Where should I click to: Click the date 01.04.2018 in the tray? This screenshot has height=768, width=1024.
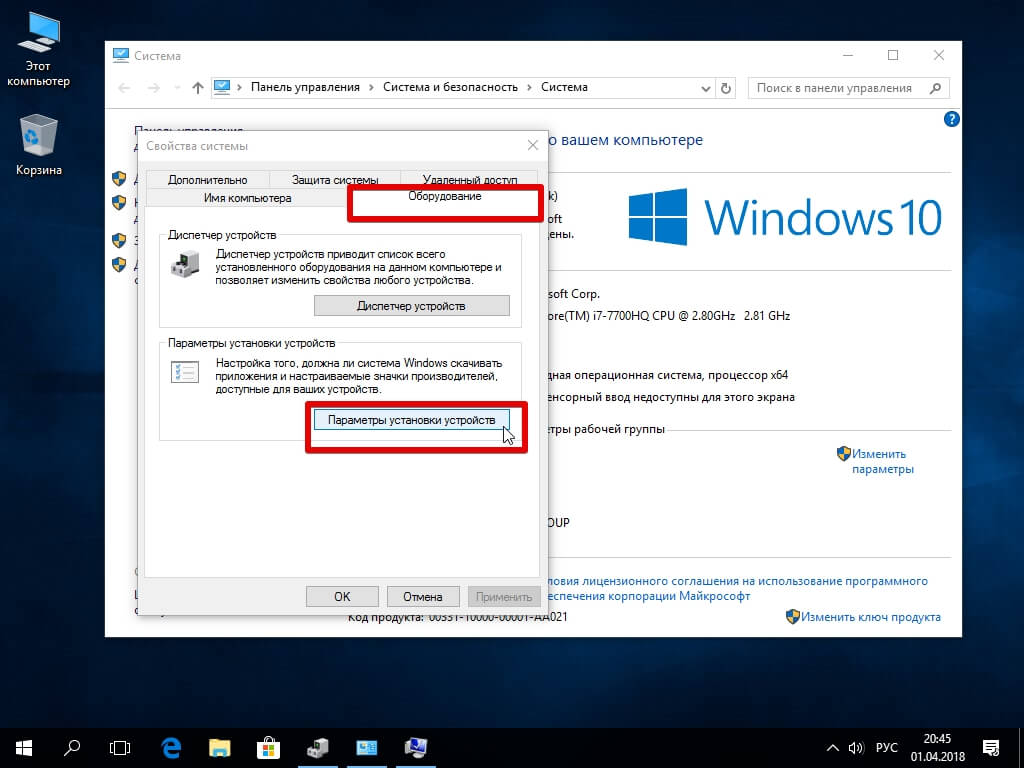click(x=938, y=758)
